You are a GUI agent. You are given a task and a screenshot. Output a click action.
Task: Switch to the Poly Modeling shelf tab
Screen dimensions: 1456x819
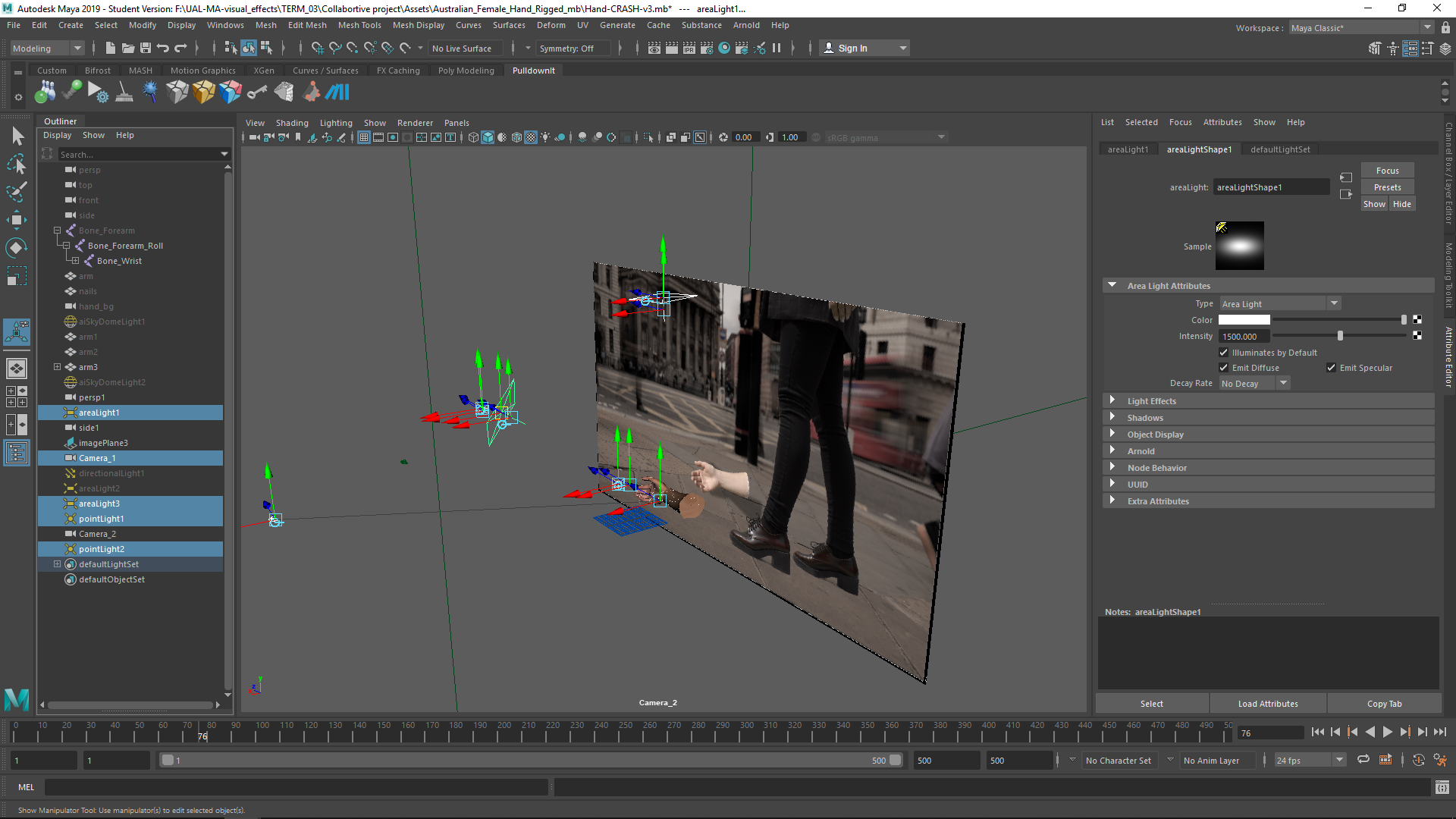[466, 71]
